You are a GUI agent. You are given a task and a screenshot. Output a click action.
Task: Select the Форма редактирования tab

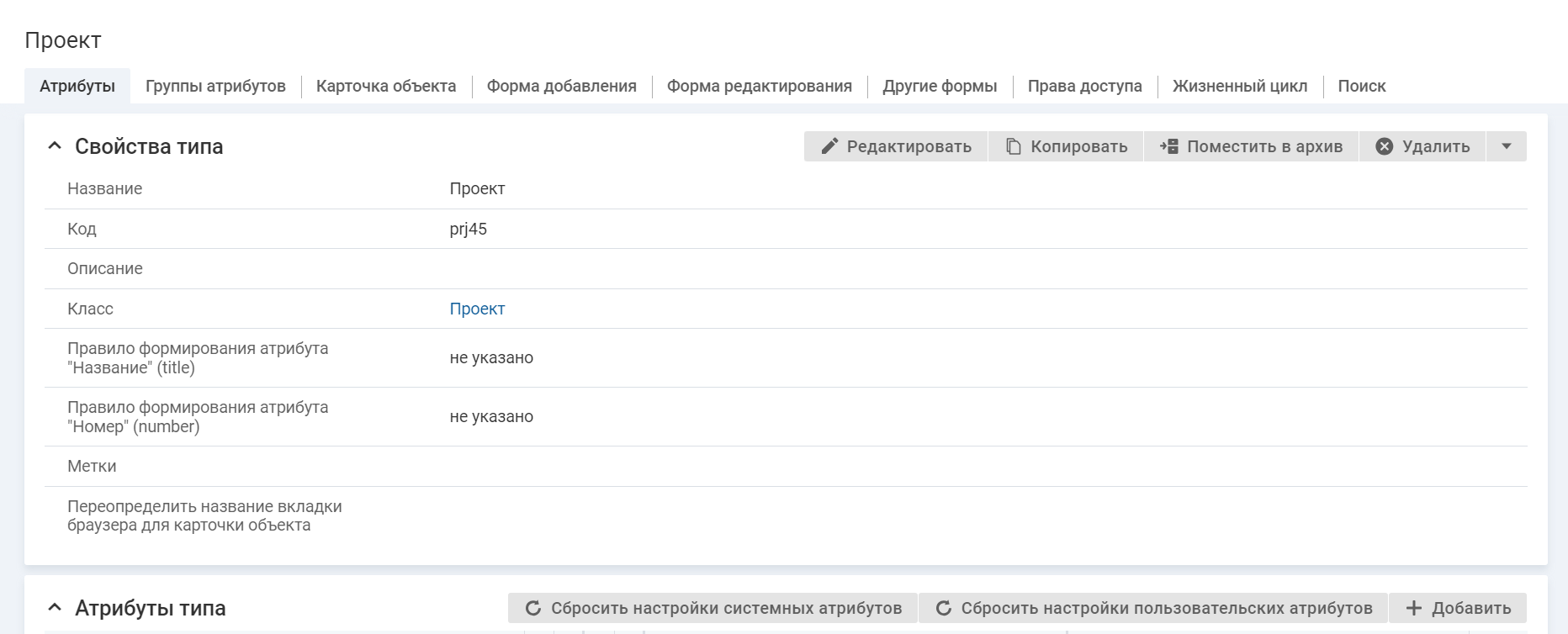pyautogui.click(x=759, y=86)
